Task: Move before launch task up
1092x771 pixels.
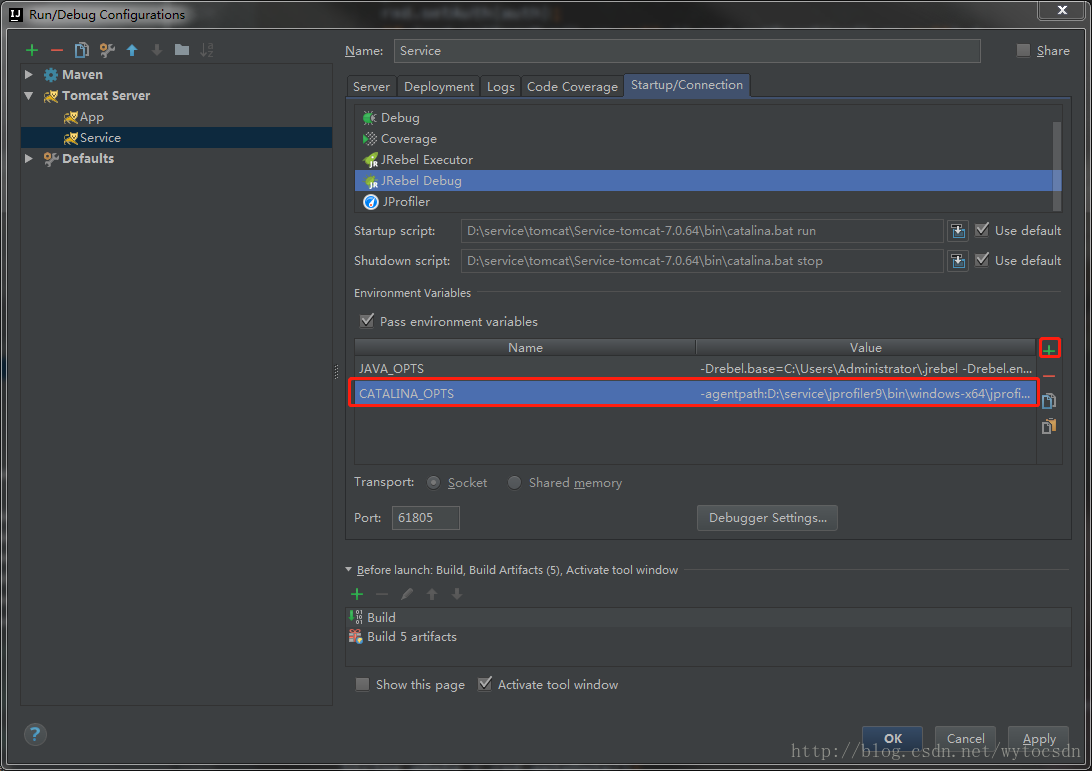Action: tap(432, 594)
